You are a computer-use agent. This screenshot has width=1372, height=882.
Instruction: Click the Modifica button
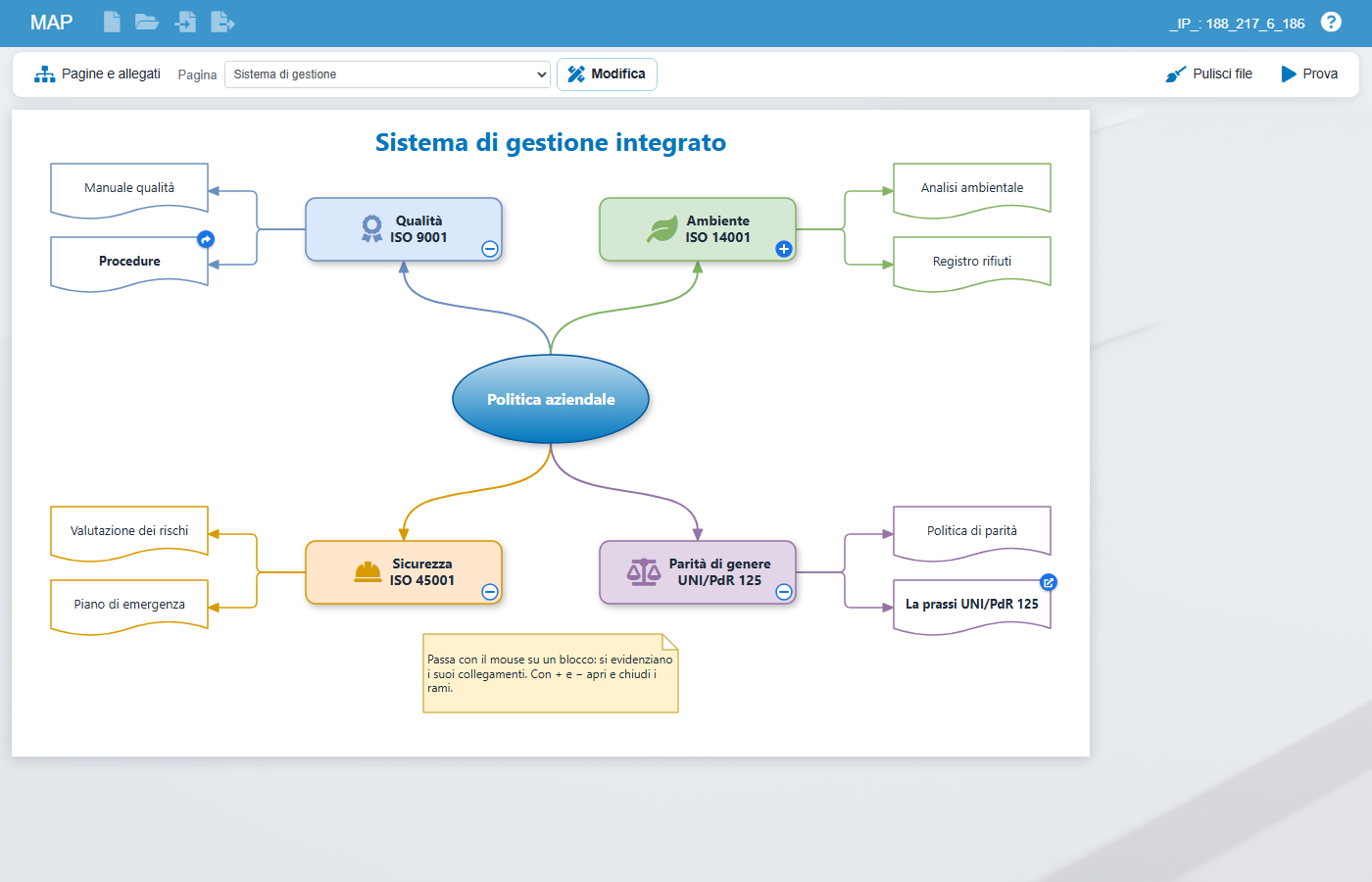607,74
